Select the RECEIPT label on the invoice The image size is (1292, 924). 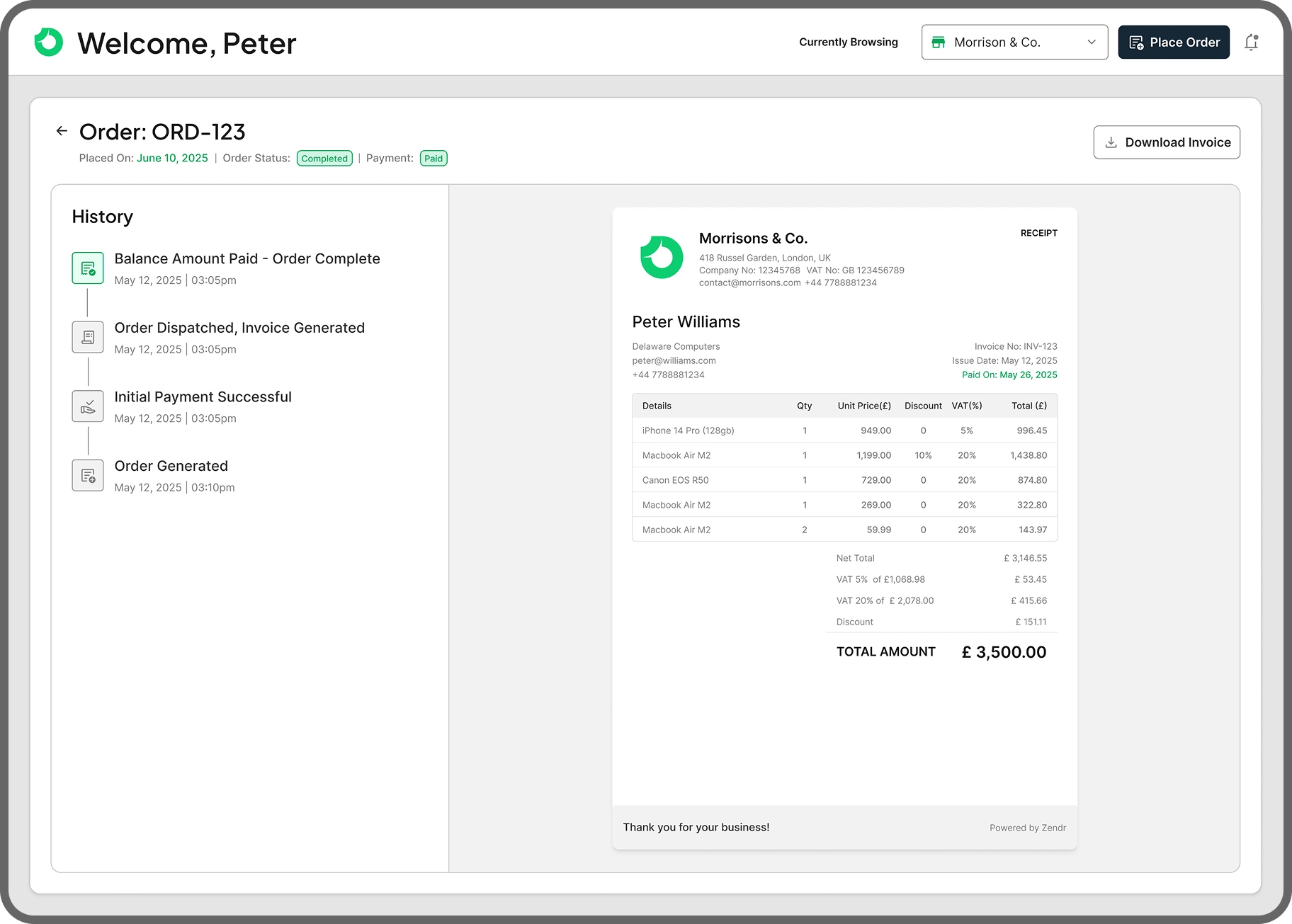pyautogui.click(x=1038, y=232)
